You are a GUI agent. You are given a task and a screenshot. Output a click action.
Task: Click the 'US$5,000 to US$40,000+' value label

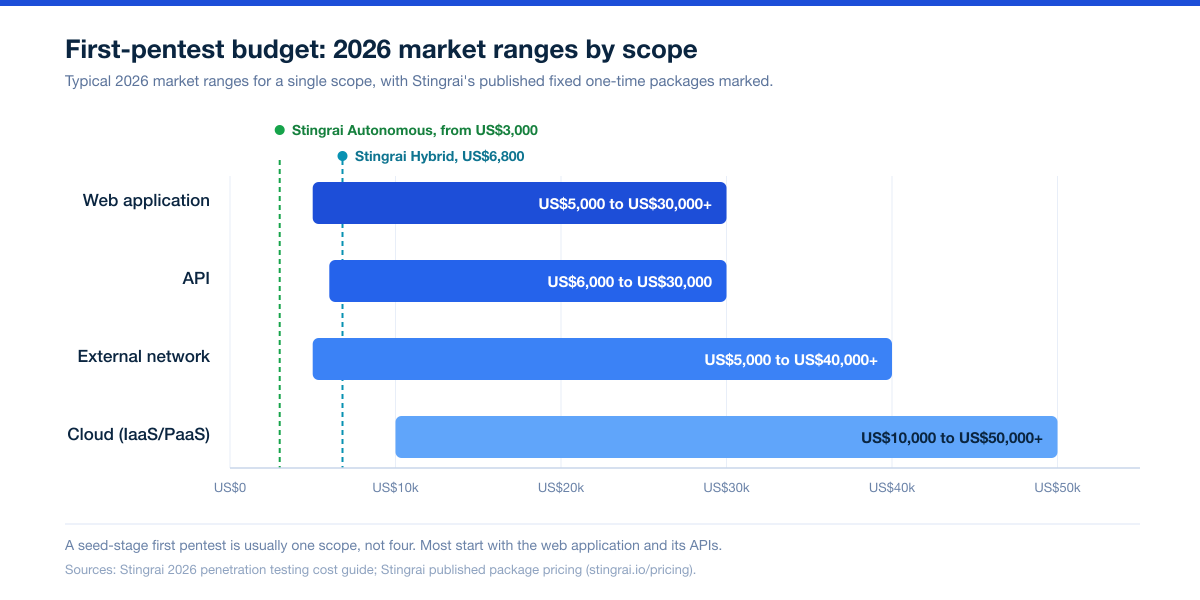click(791, 359)
